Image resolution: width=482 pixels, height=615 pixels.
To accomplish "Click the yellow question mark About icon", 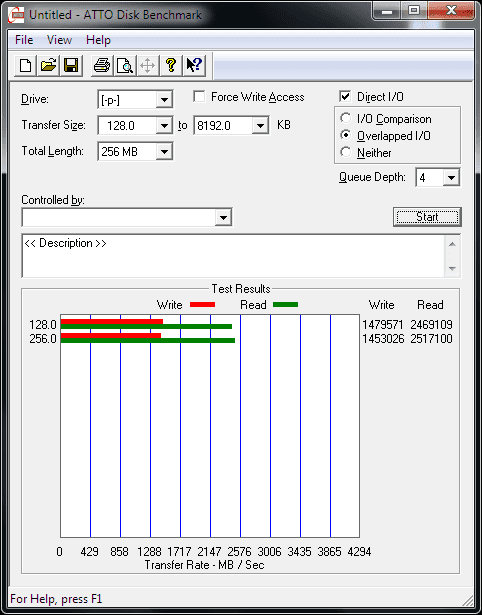I will point(171,65).
